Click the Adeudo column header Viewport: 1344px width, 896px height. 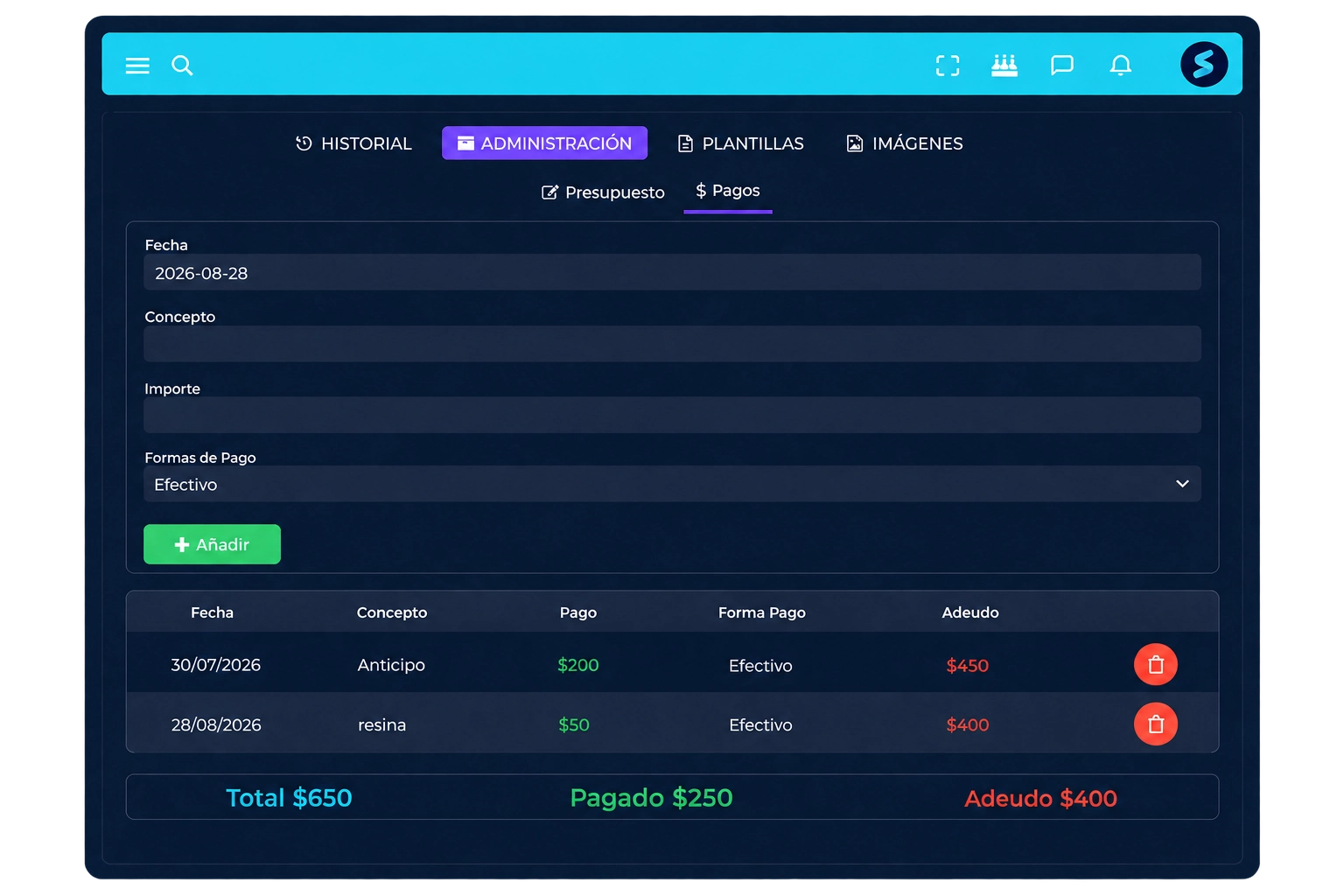(x=970, y=612)
